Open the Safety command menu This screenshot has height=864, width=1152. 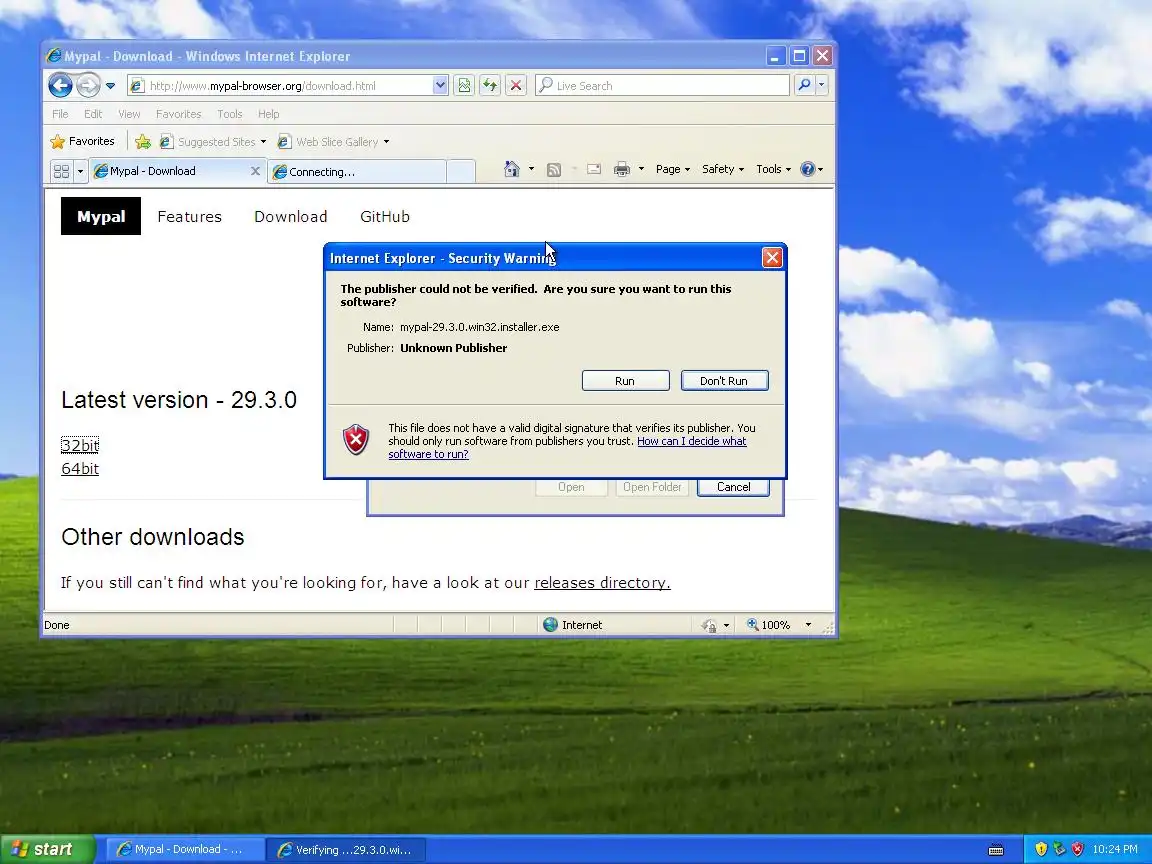tap(723, 169)
